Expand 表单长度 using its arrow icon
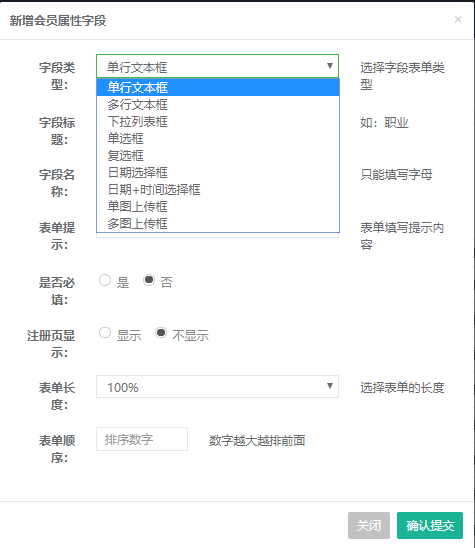Viewport: 475px width, 548px height. pos(329,386)
